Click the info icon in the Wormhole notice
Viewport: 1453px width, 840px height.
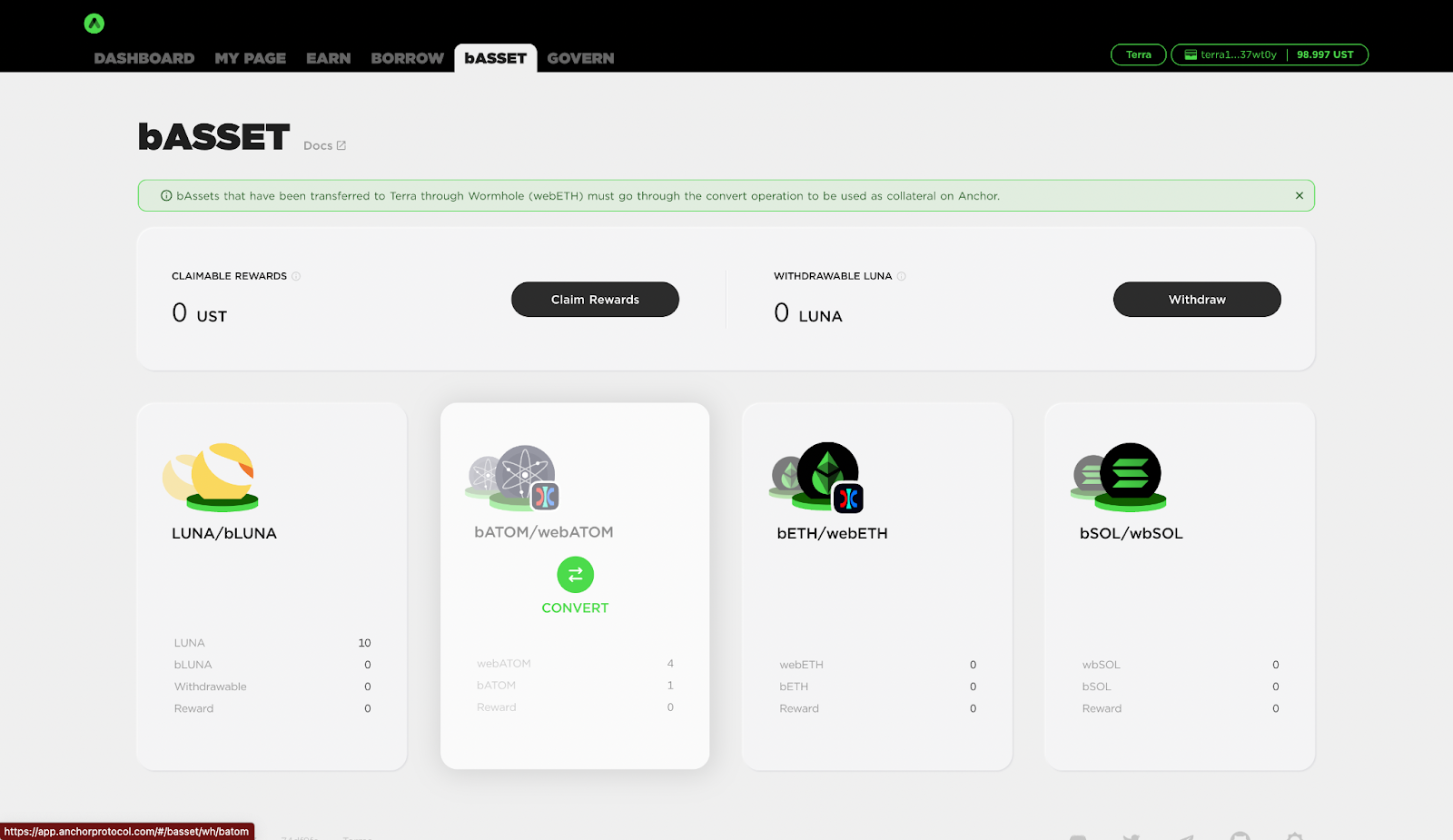(166, 196)
